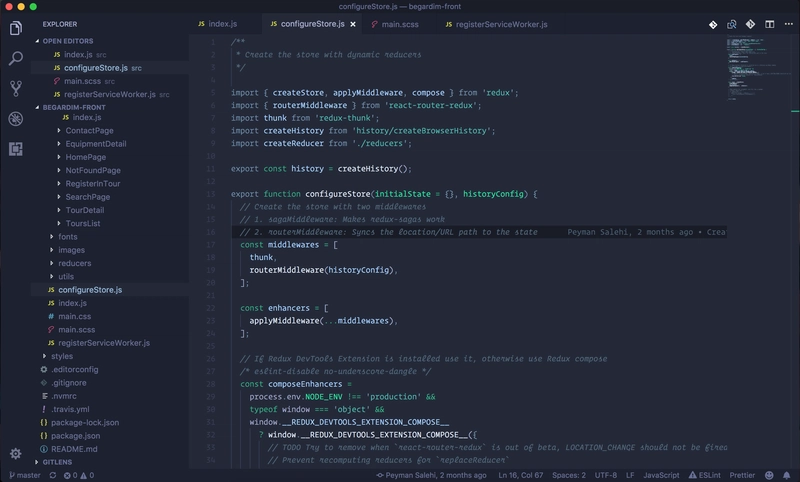The image size is (800, 482).
Task: Open the Search view in activity bar
Action: [x=15, y=59]
